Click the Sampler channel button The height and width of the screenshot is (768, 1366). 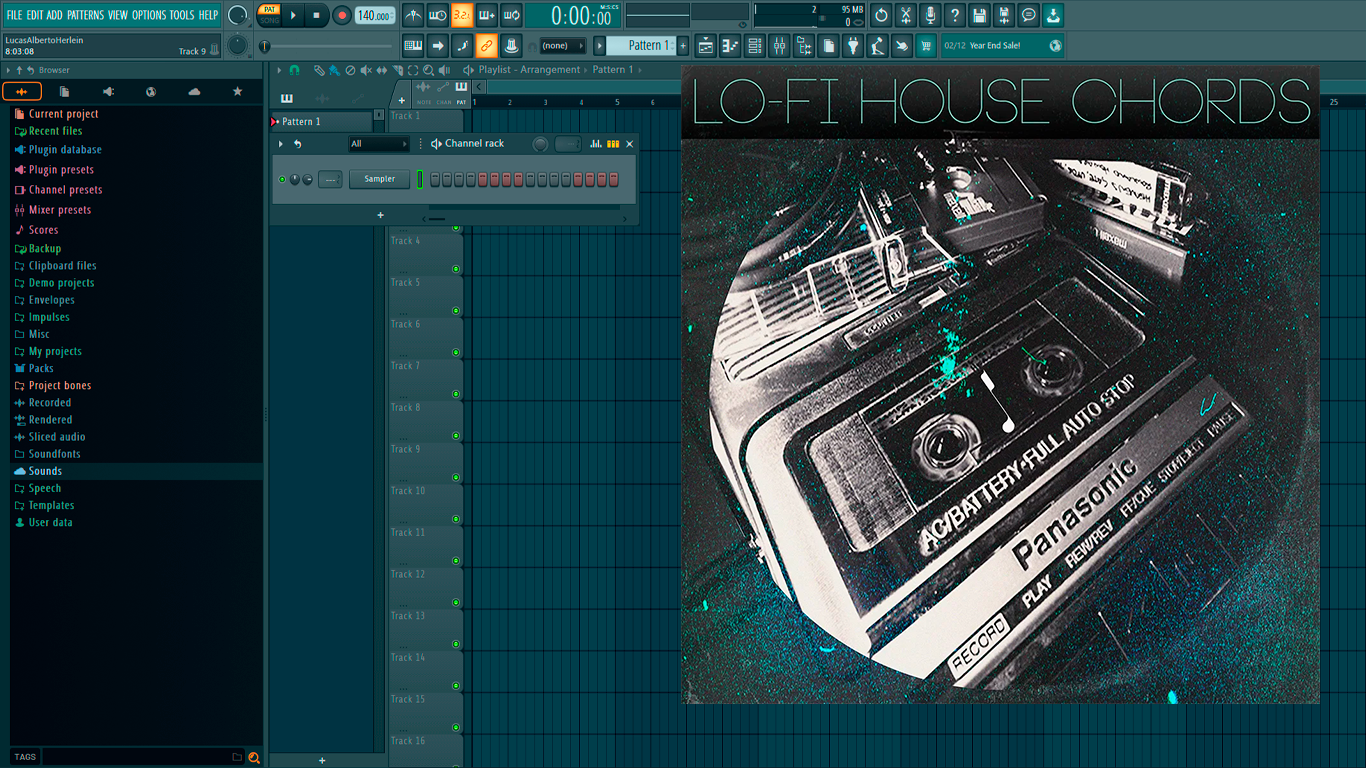(380, 179)
